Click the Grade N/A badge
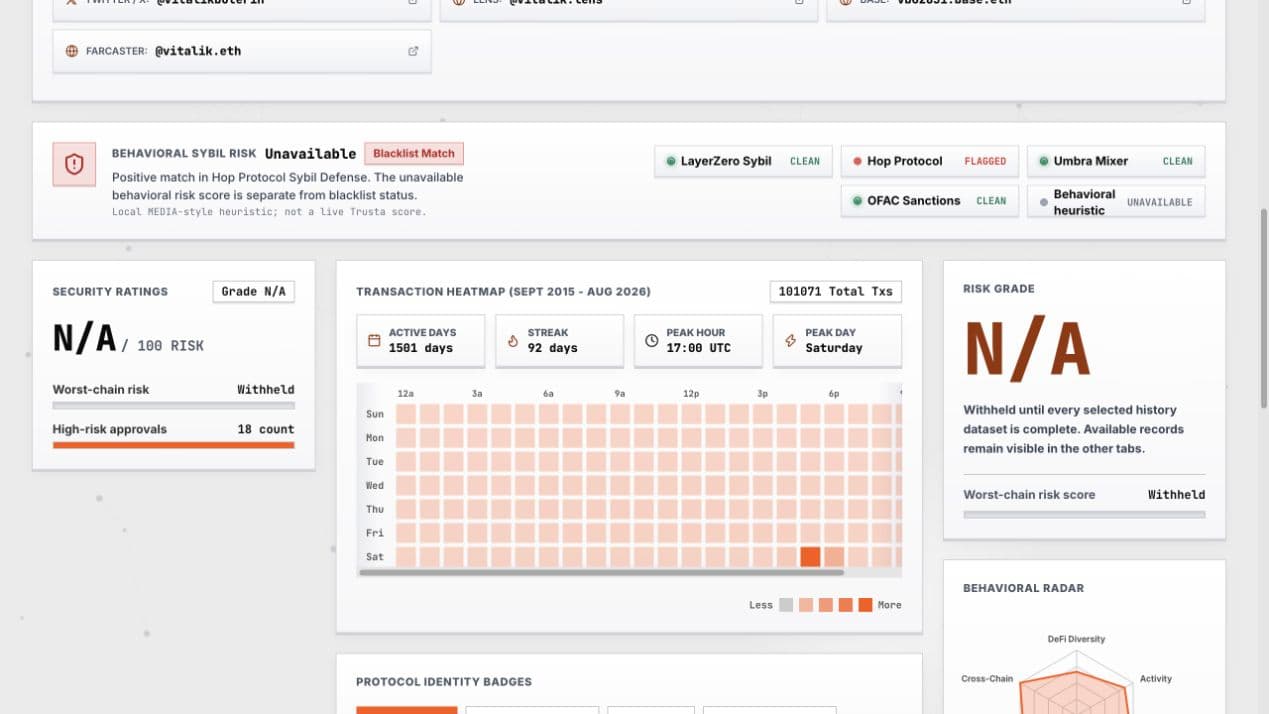The height and width of the screenshot is (714, 1269). (254, 292)
